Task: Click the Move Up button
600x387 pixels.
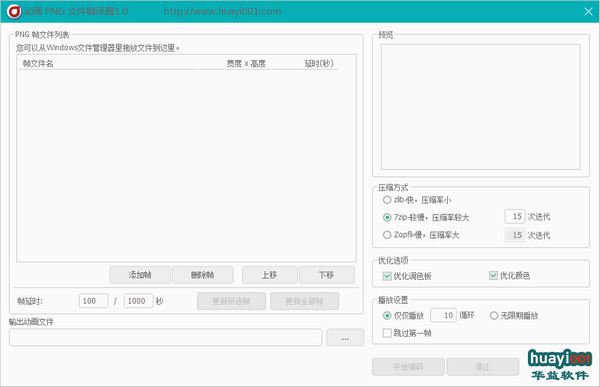Action: (x=270, y=275)
